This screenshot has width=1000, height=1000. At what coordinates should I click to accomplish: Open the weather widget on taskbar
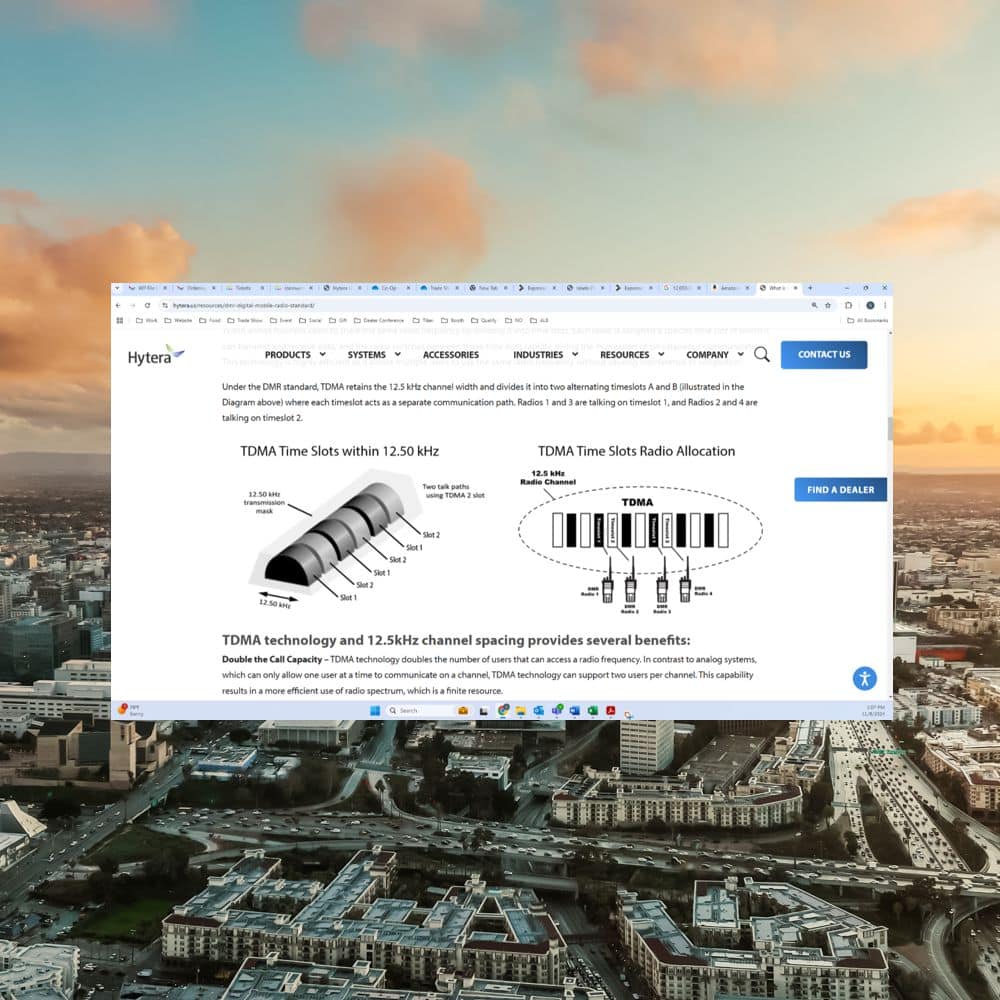coord(131,710)
